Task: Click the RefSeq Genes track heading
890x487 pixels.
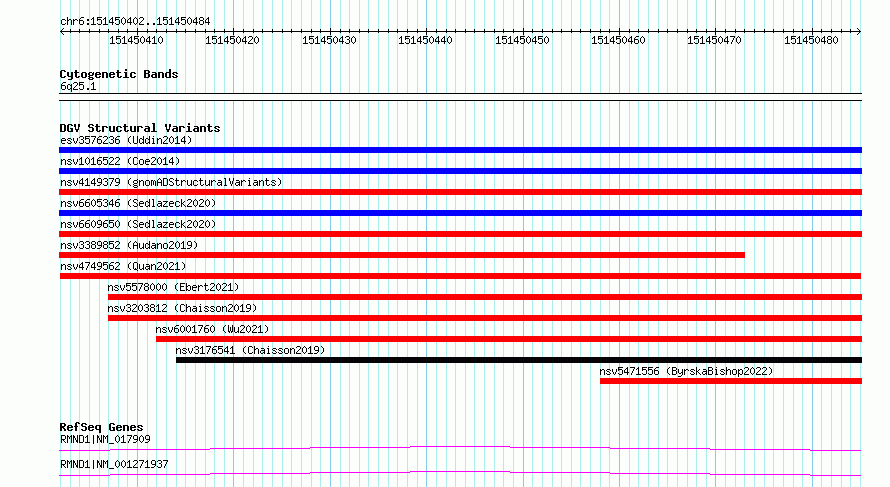Action: point(102,427)
